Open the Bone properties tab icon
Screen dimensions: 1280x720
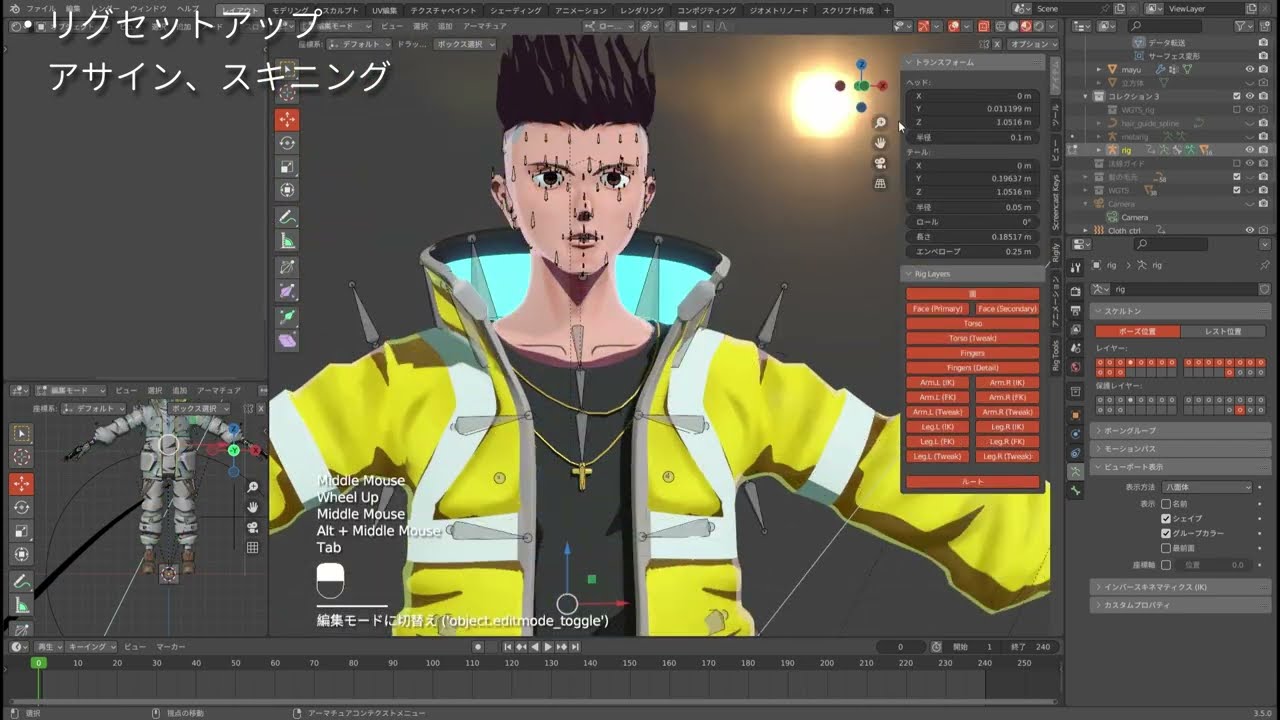(1076, 491)
